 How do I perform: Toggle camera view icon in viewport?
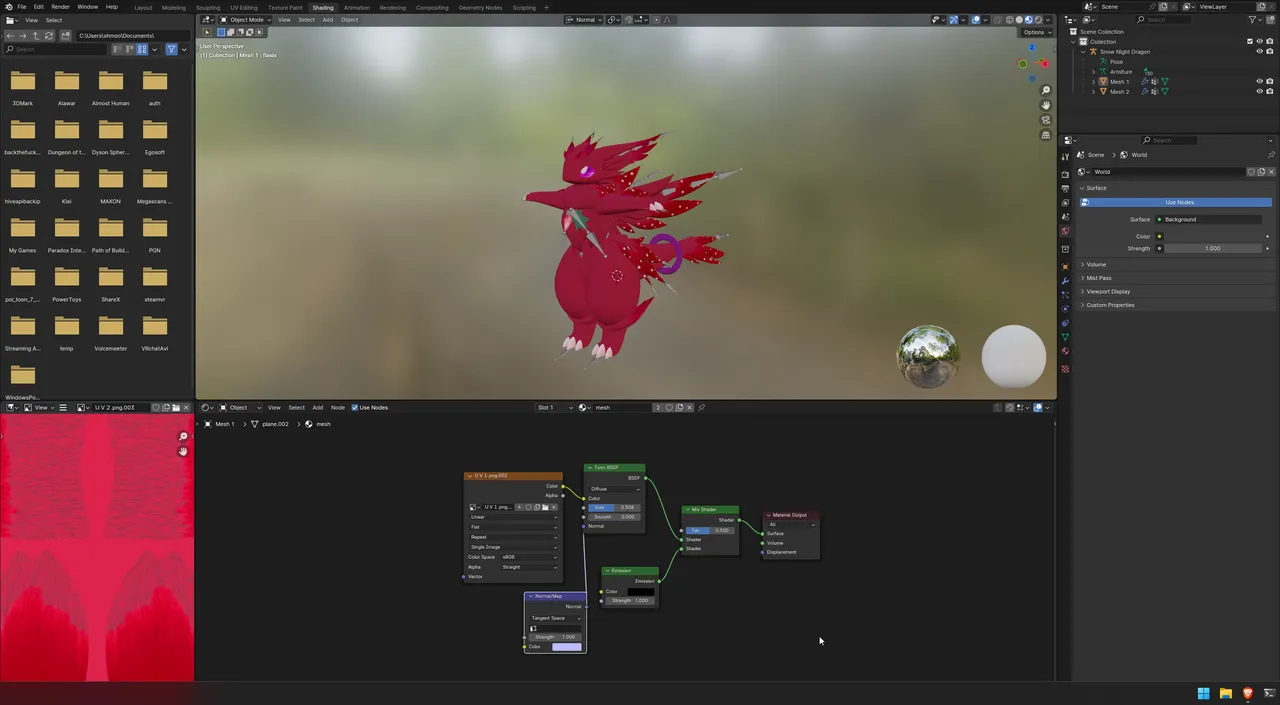[1046, 120]
